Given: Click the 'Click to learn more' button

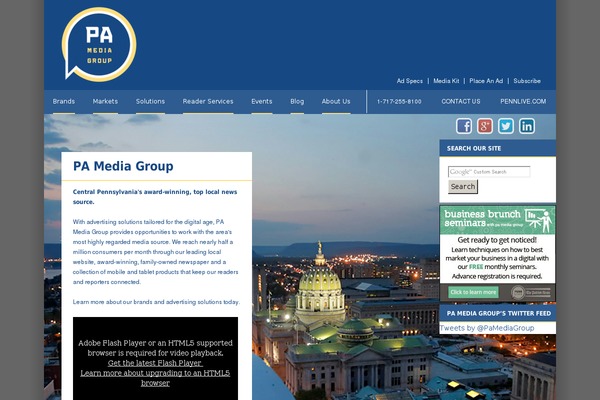Looking at the screenshot, I should pos(473,292).
